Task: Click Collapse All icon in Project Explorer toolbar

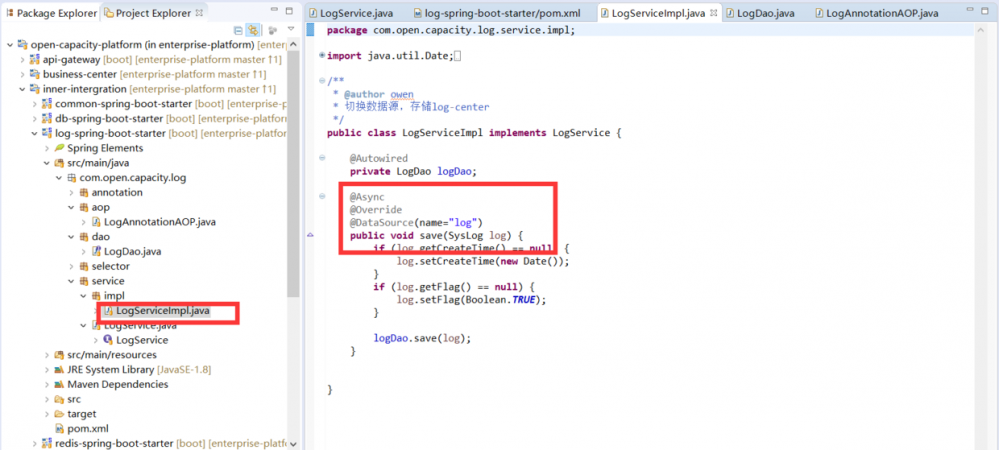Action: pyautogui.click(x=238, y=30)
